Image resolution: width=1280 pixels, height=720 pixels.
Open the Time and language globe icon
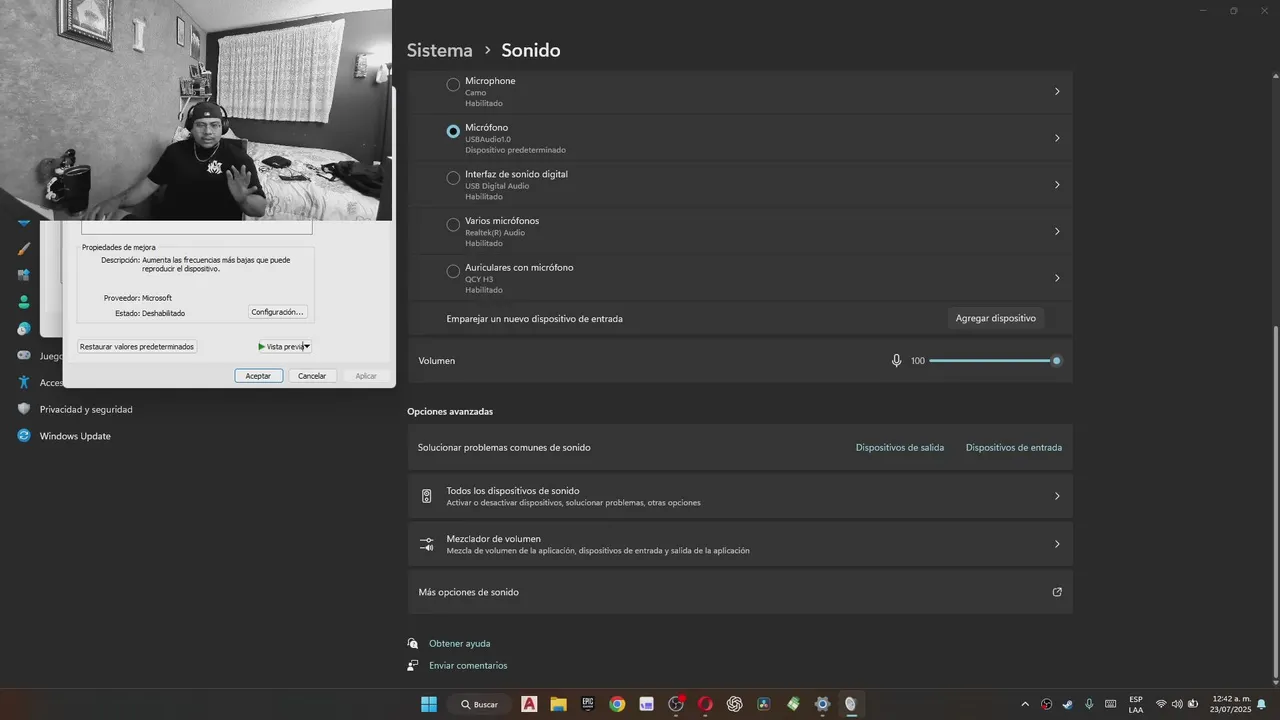(x=24, y=328)
